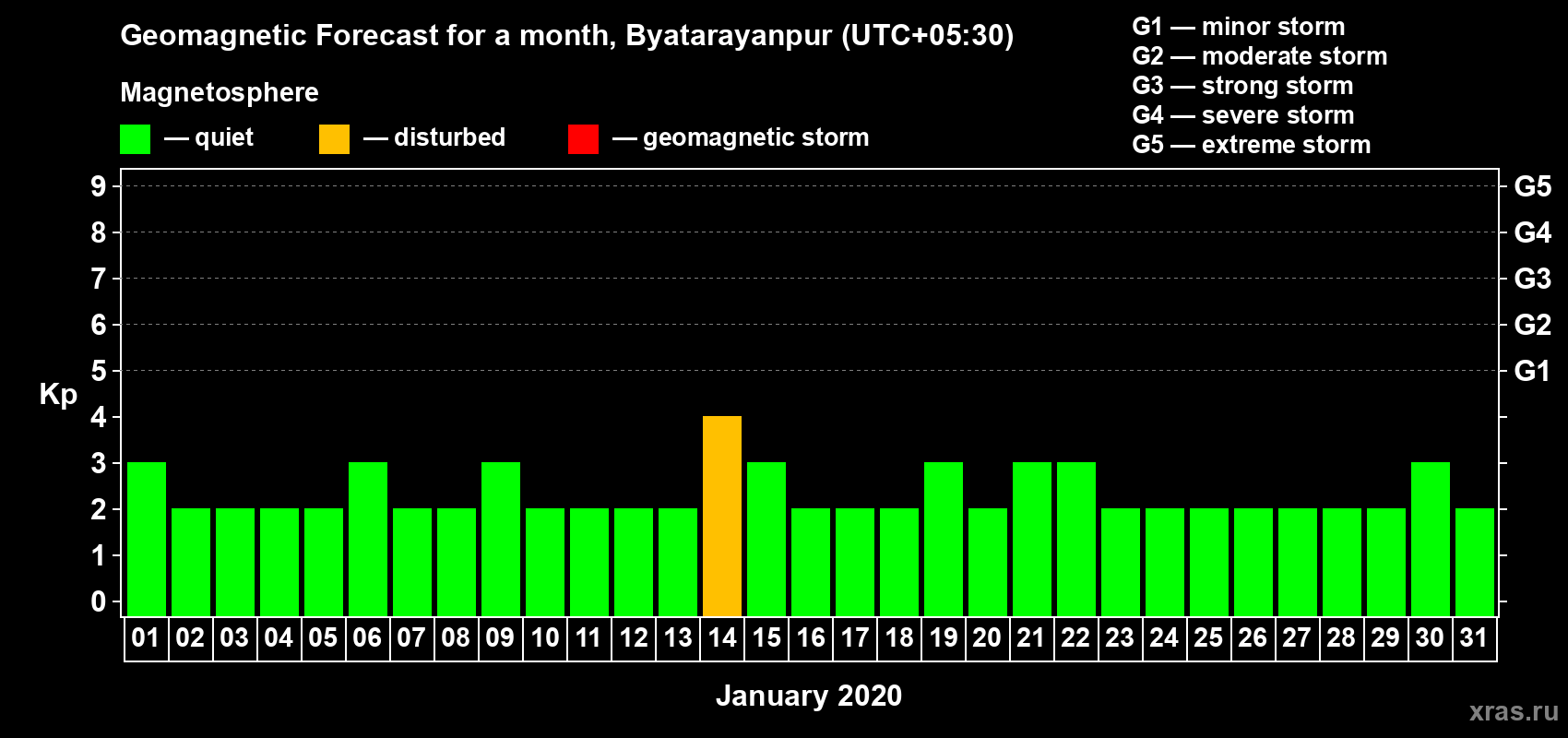Click the G3 label on right axis
The height and width of the screenshot is (738, 1568).
pyautogui.click(x=1533, y=279)
